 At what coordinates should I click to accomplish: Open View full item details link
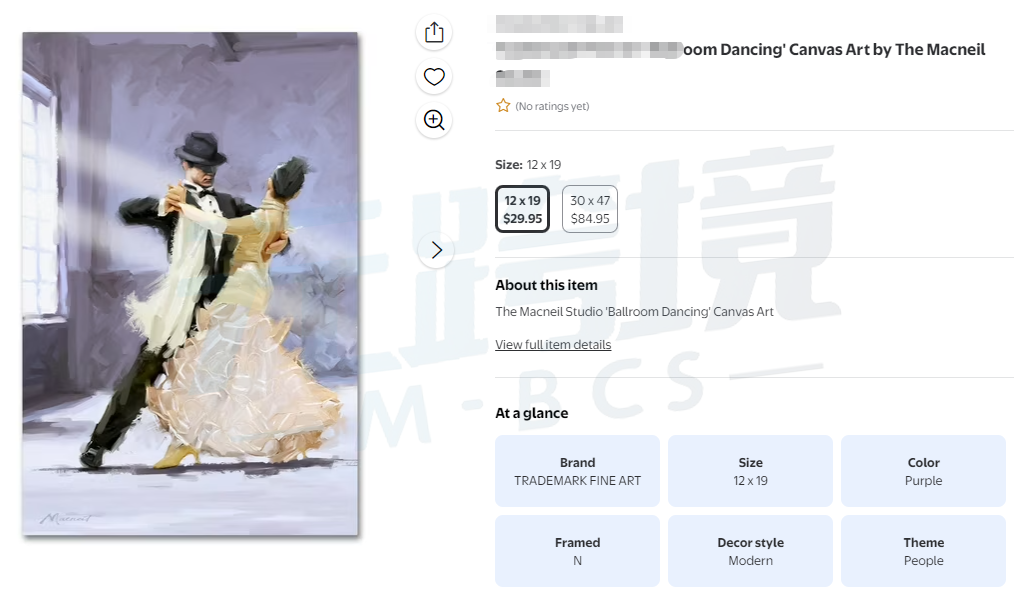(553, 345)
